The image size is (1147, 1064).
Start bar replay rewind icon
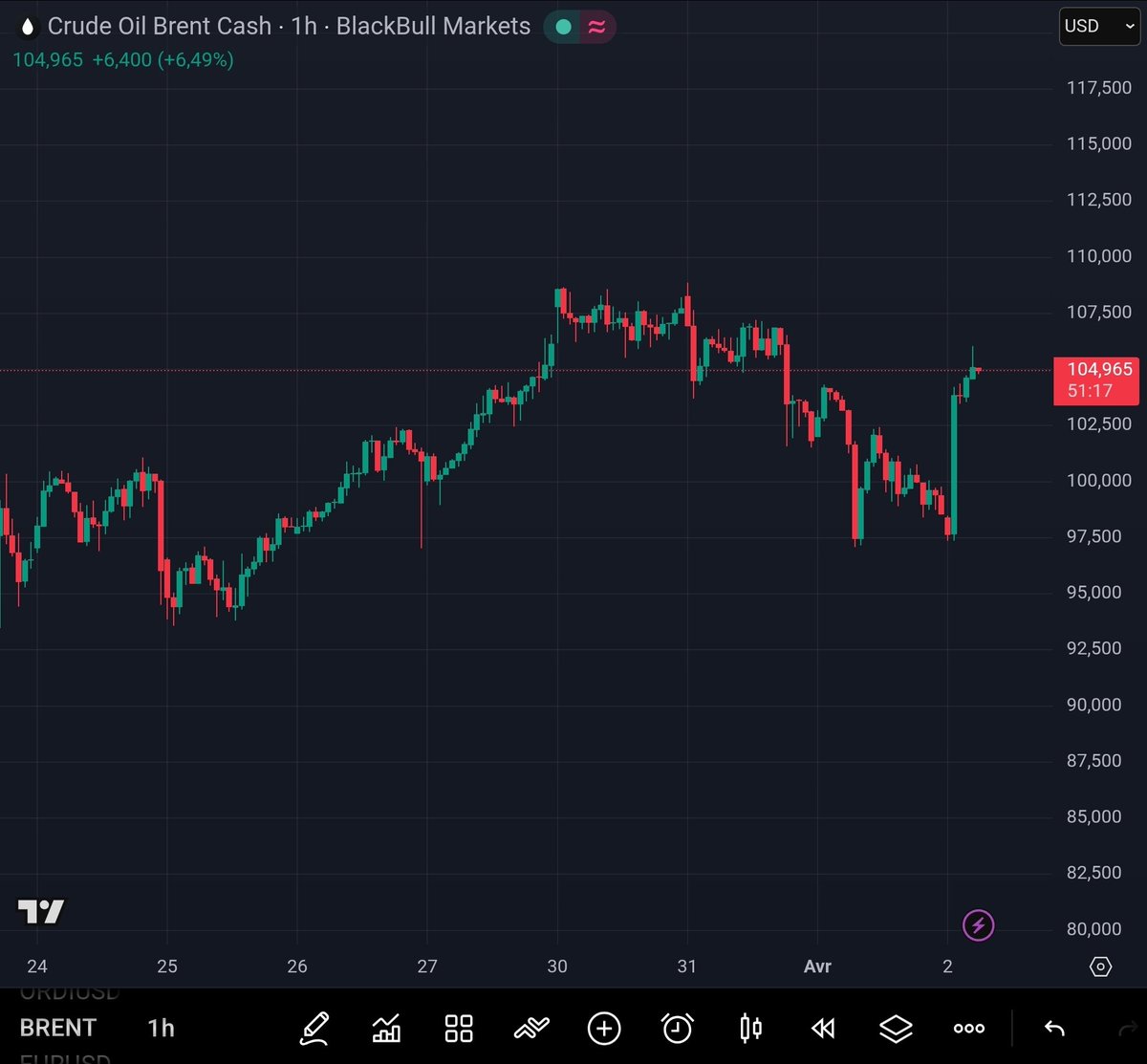(x=823, y=1029)
